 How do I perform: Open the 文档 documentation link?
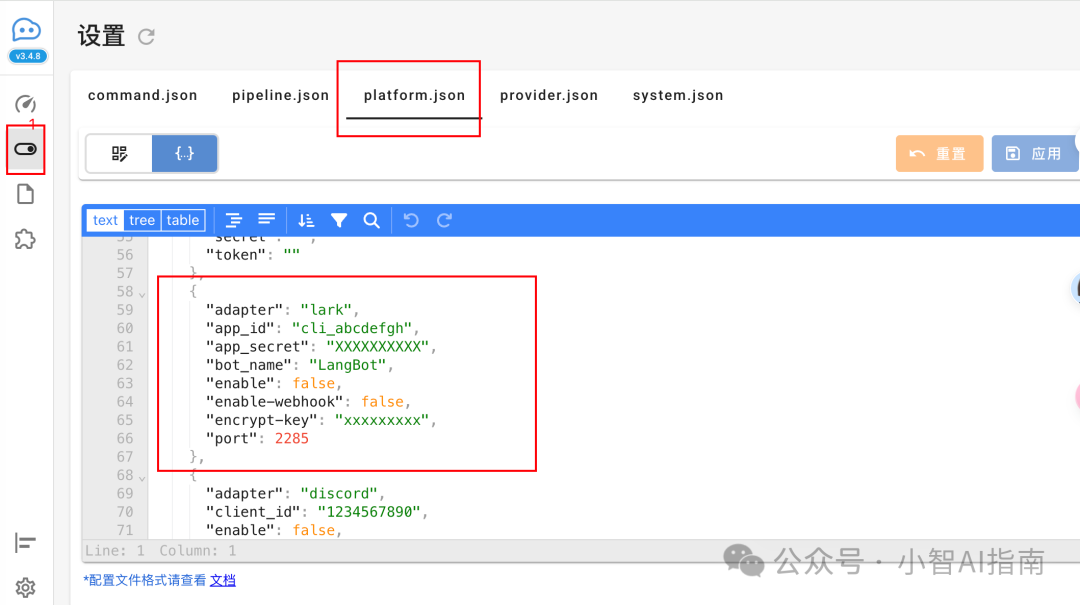(222, 580)
